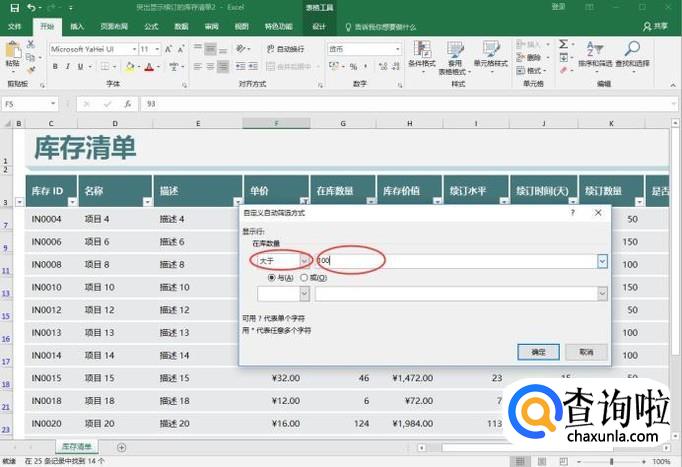The width and height of the screenshot is (682, 467).
Task: Click the Clear eraser icon
Action: [x=564, y=70]
